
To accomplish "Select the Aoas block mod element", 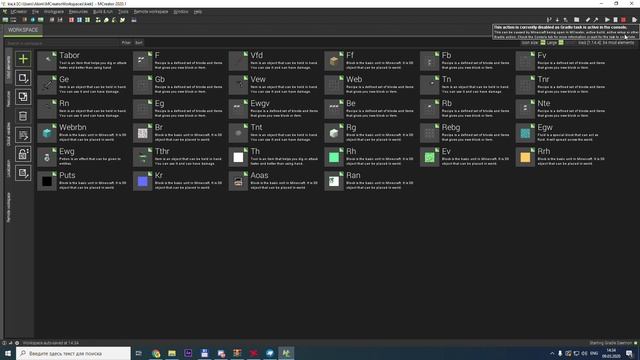I will point(273,181).
